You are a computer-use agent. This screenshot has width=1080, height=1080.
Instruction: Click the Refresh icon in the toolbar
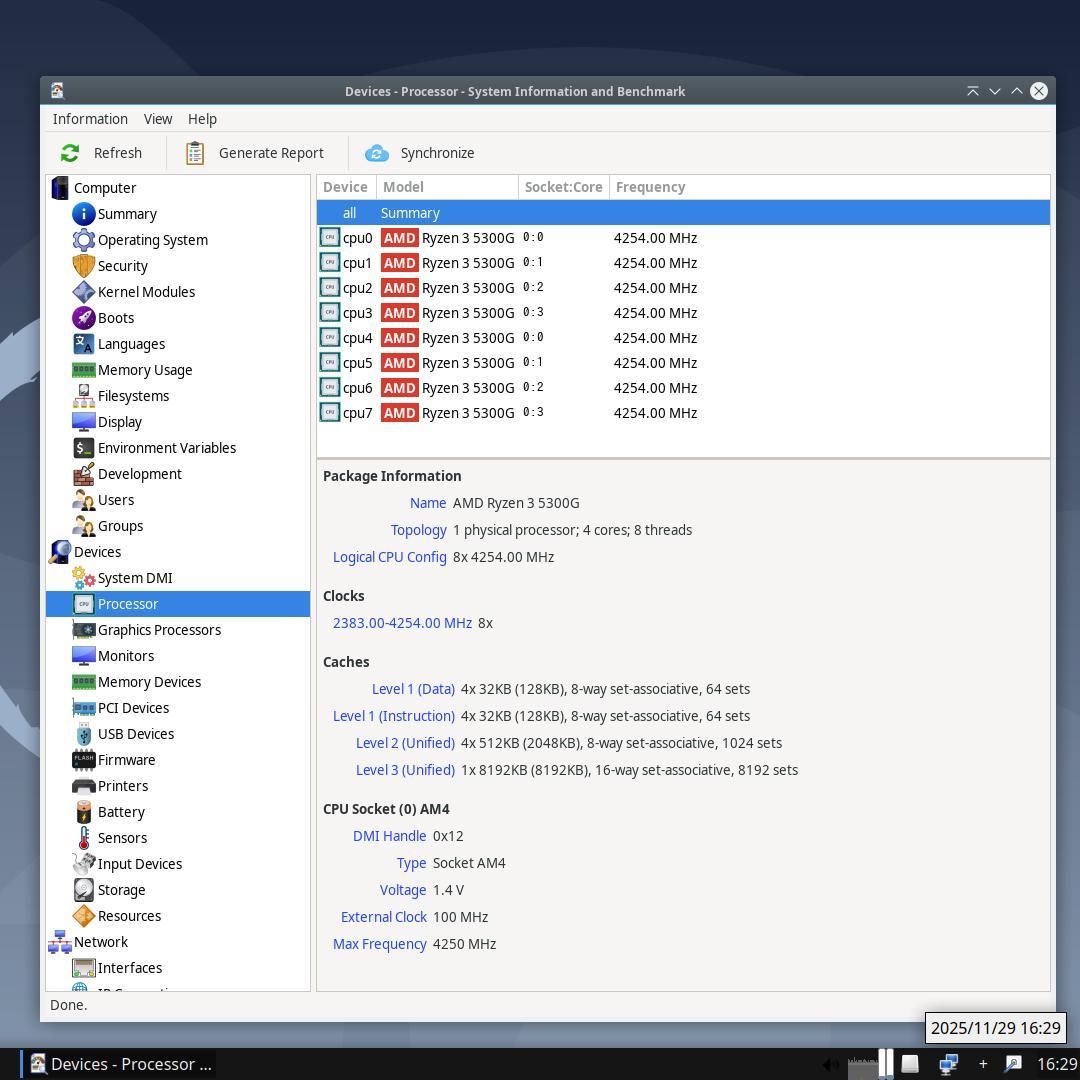[70, 153]
